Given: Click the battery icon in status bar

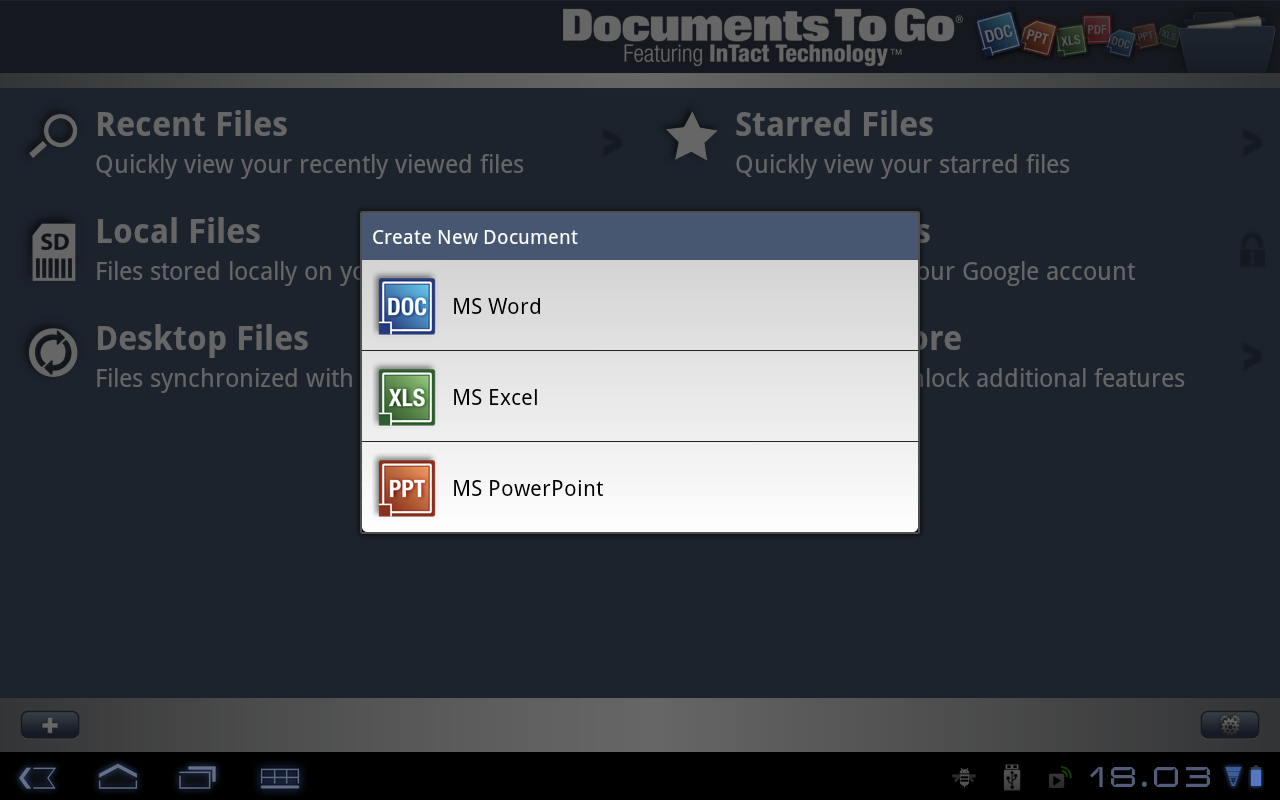Looking at the screenshot, I should [x=1256, y=777].
